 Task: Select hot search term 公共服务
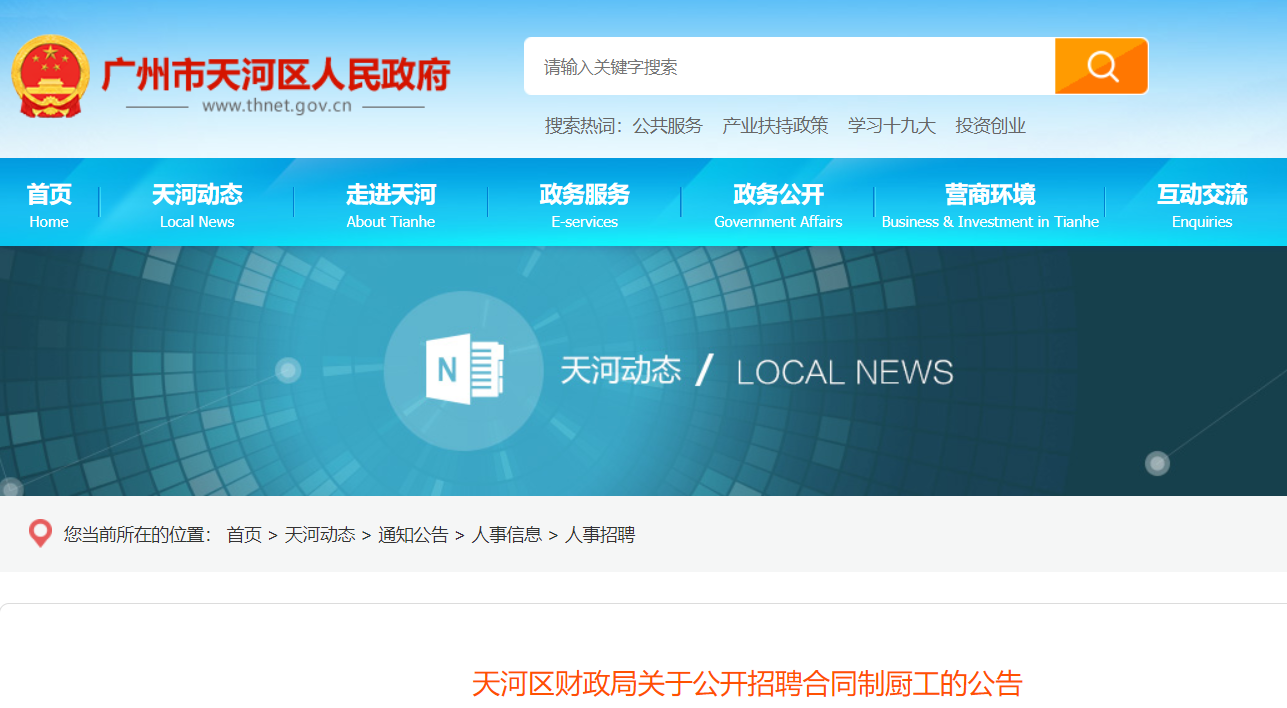pyautogui.click(x=667, y=126)
